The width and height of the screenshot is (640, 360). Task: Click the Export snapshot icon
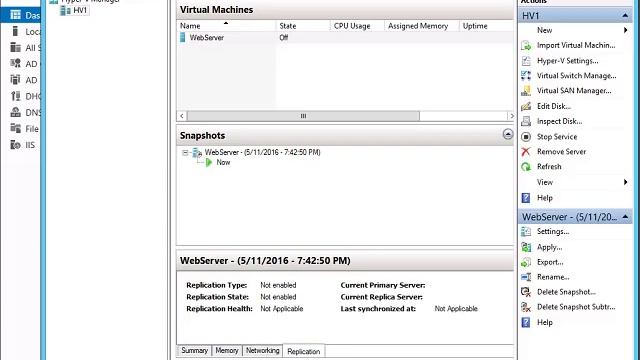pyautogui.click(x=526, y=262)
